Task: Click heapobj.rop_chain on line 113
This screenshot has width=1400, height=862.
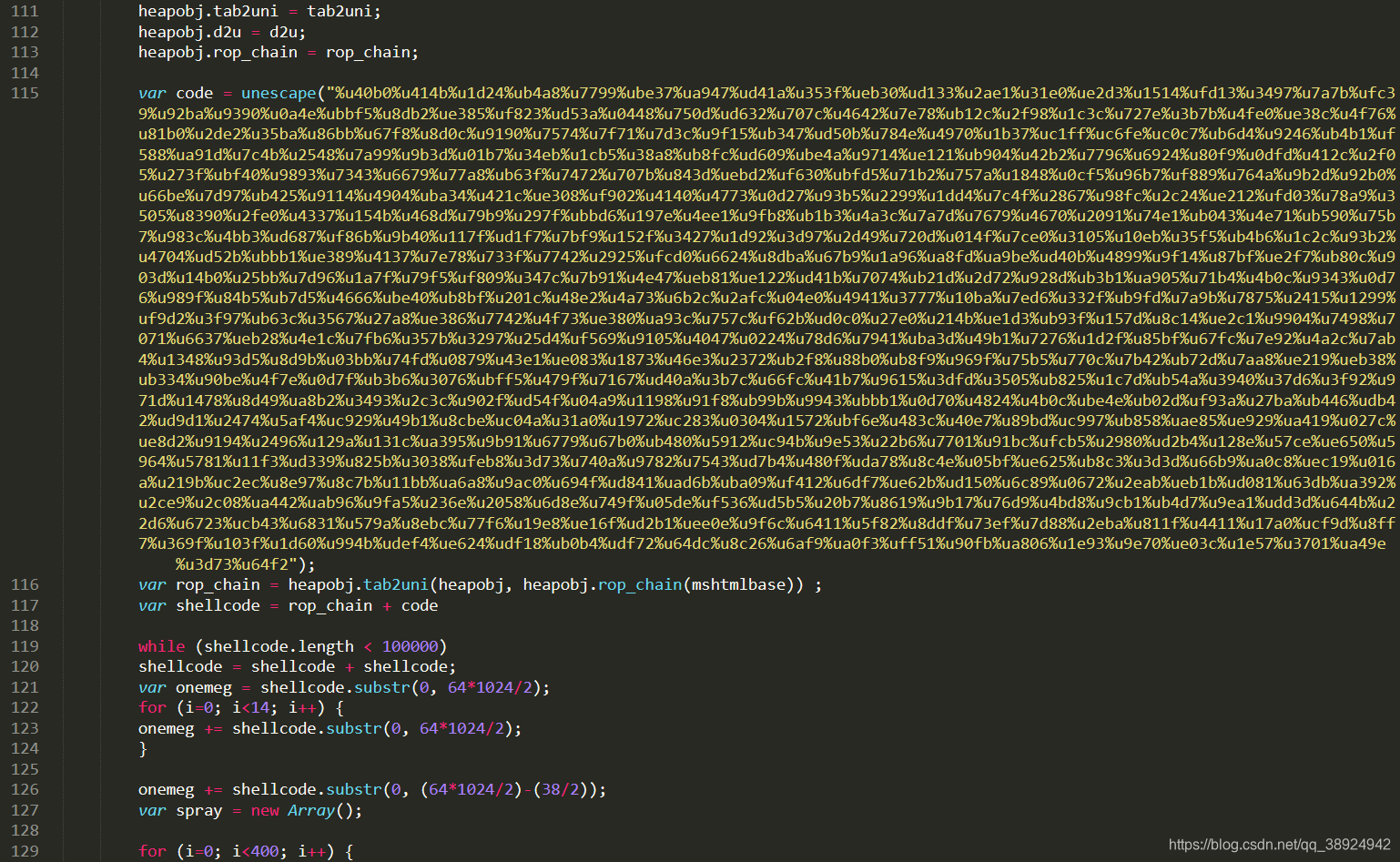Action: (218, 52)
